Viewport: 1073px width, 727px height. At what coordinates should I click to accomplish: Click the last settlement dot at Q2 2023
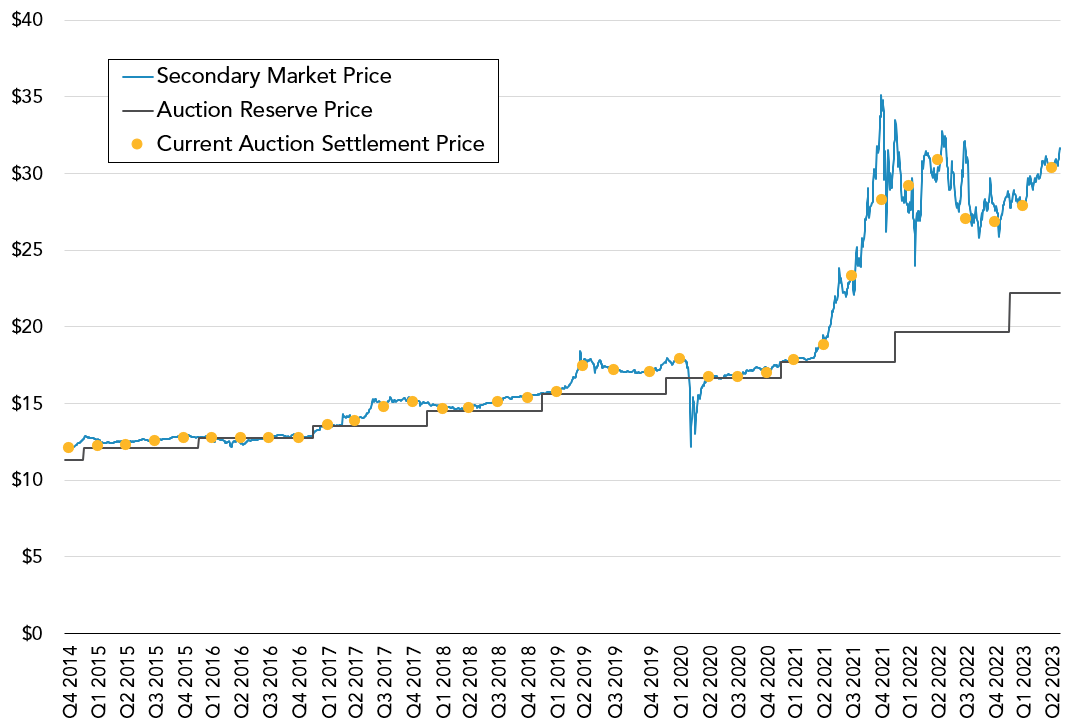point(1052,168)
